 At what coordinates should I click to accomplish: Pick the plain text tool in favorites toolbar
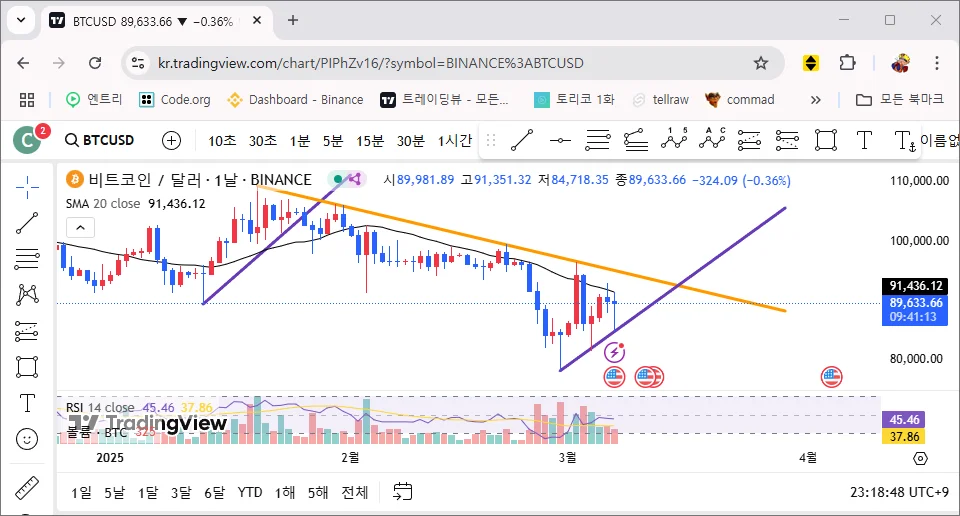click(864, 140)
